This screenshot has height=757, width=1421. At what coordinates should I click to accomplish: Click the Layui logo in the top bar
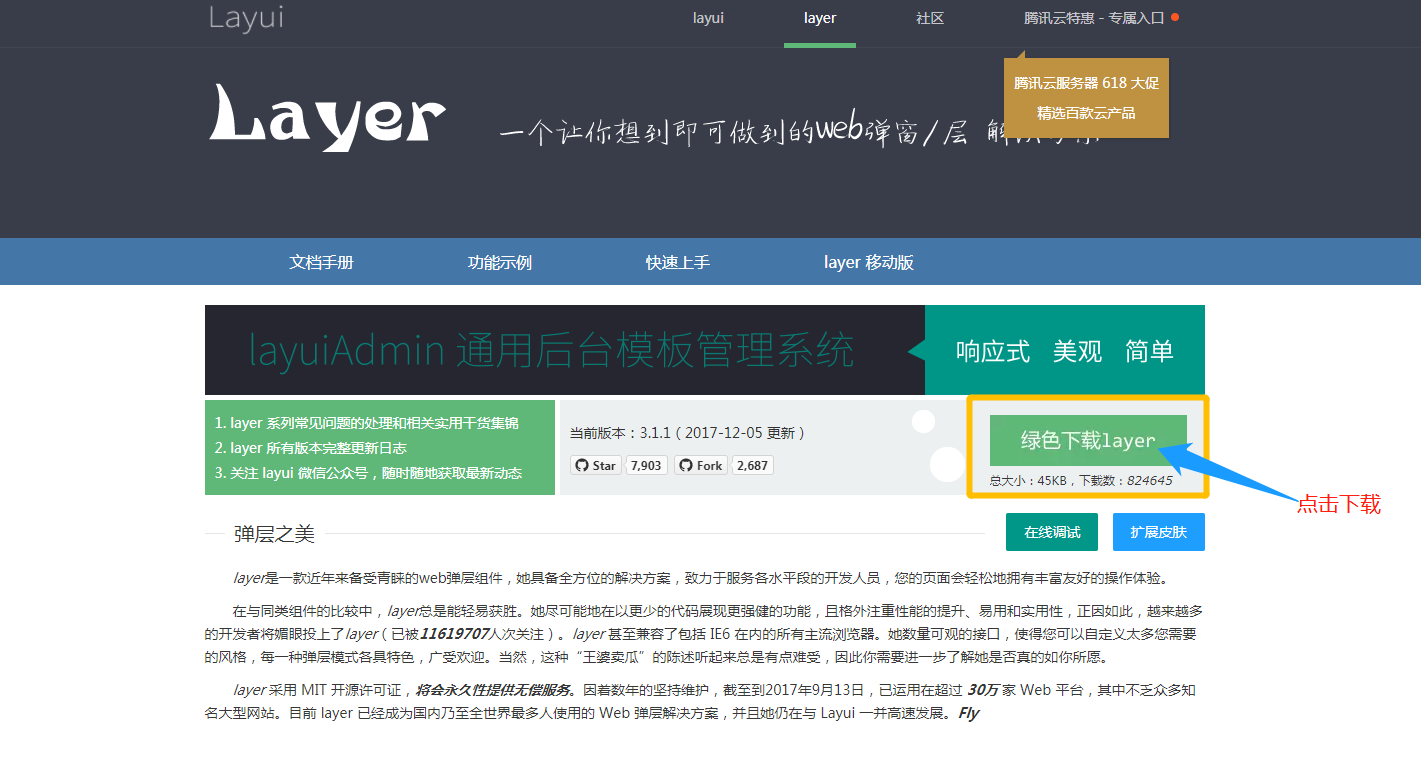(x=246, y=20)
